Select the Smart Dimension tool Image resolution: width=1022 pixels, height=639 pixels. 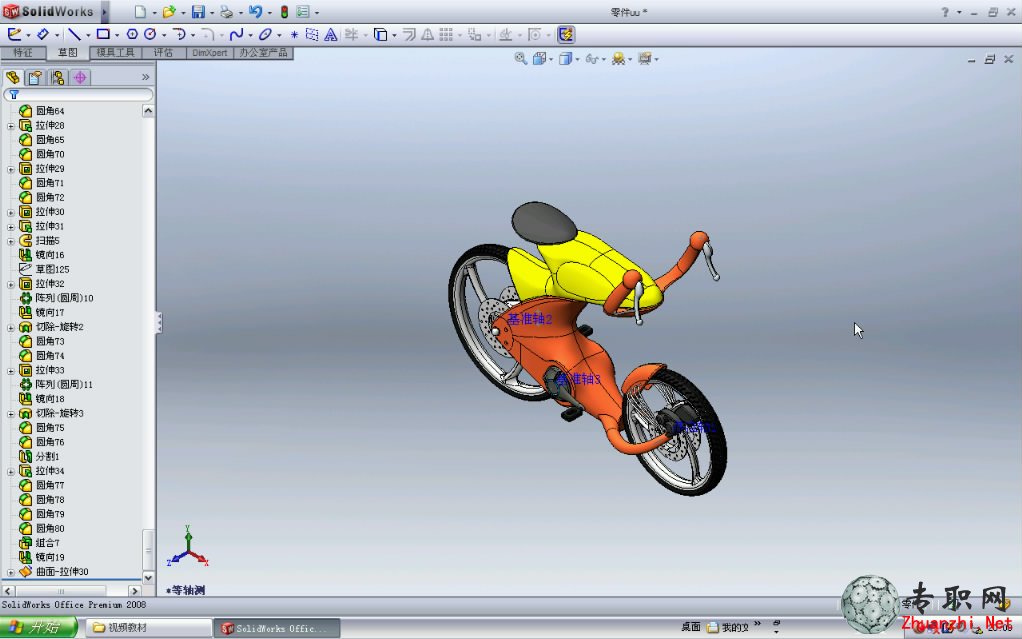click(x=43, y=34)
